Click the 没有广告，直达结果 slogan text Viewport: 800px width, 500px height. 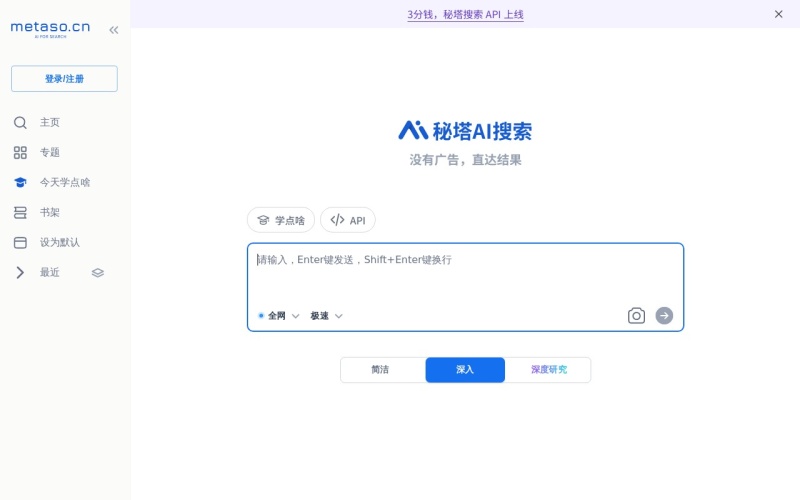pyautogui.click(x=465, y=160)
